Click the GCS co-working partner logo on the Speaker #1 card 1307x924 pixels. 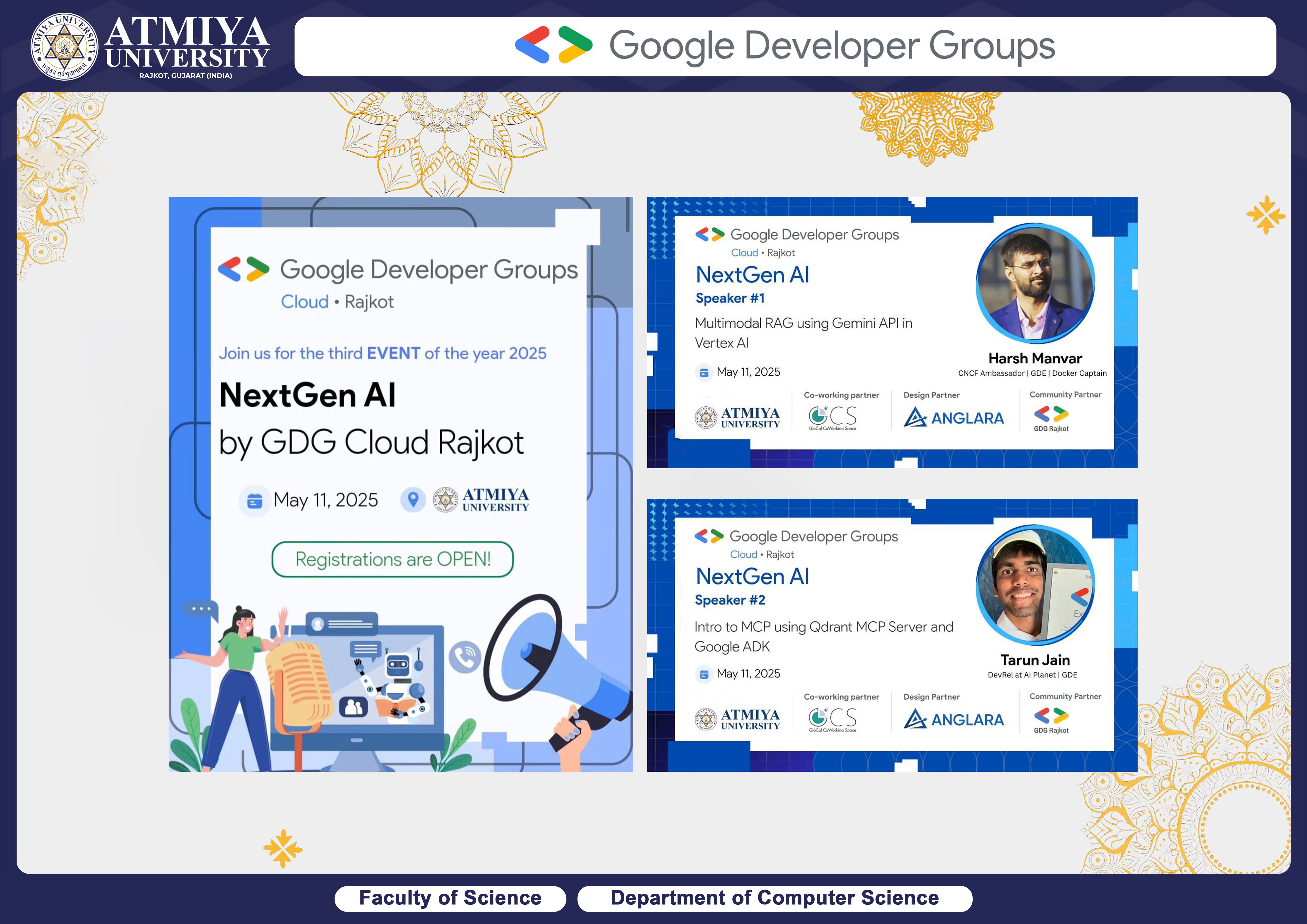[832, 418]
